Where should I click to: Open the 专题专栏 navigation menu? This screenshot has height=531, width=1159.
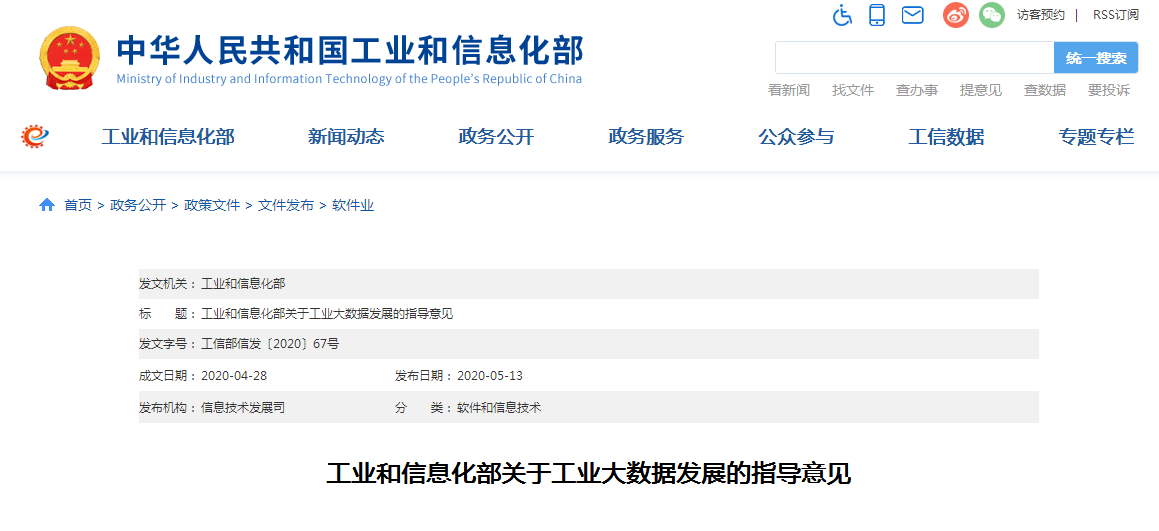(1096, 137)
